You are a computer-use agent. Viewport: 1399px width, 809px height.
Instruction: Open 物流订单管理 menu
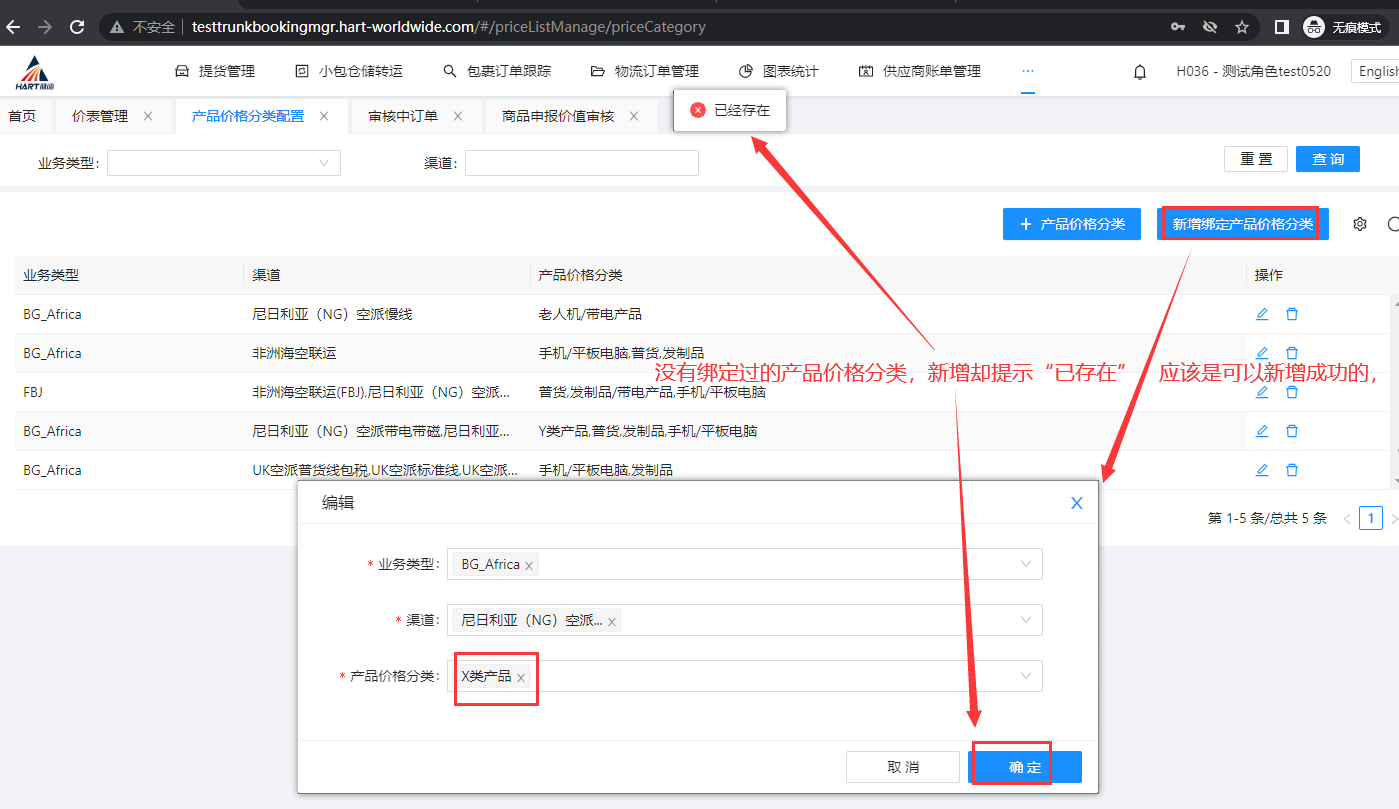(x=645, y=72)
